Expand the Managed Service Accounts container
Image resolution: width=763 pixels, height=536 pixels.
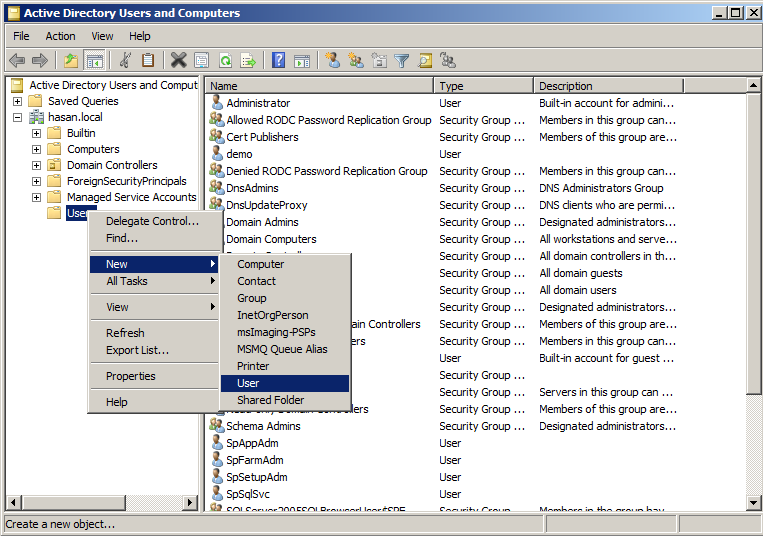[36, 197]
